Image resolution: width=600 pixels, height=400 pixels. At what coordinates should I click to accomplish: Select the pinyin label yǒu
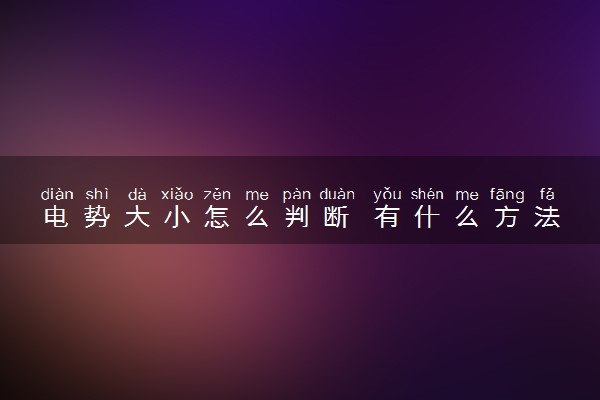point(387,195)
